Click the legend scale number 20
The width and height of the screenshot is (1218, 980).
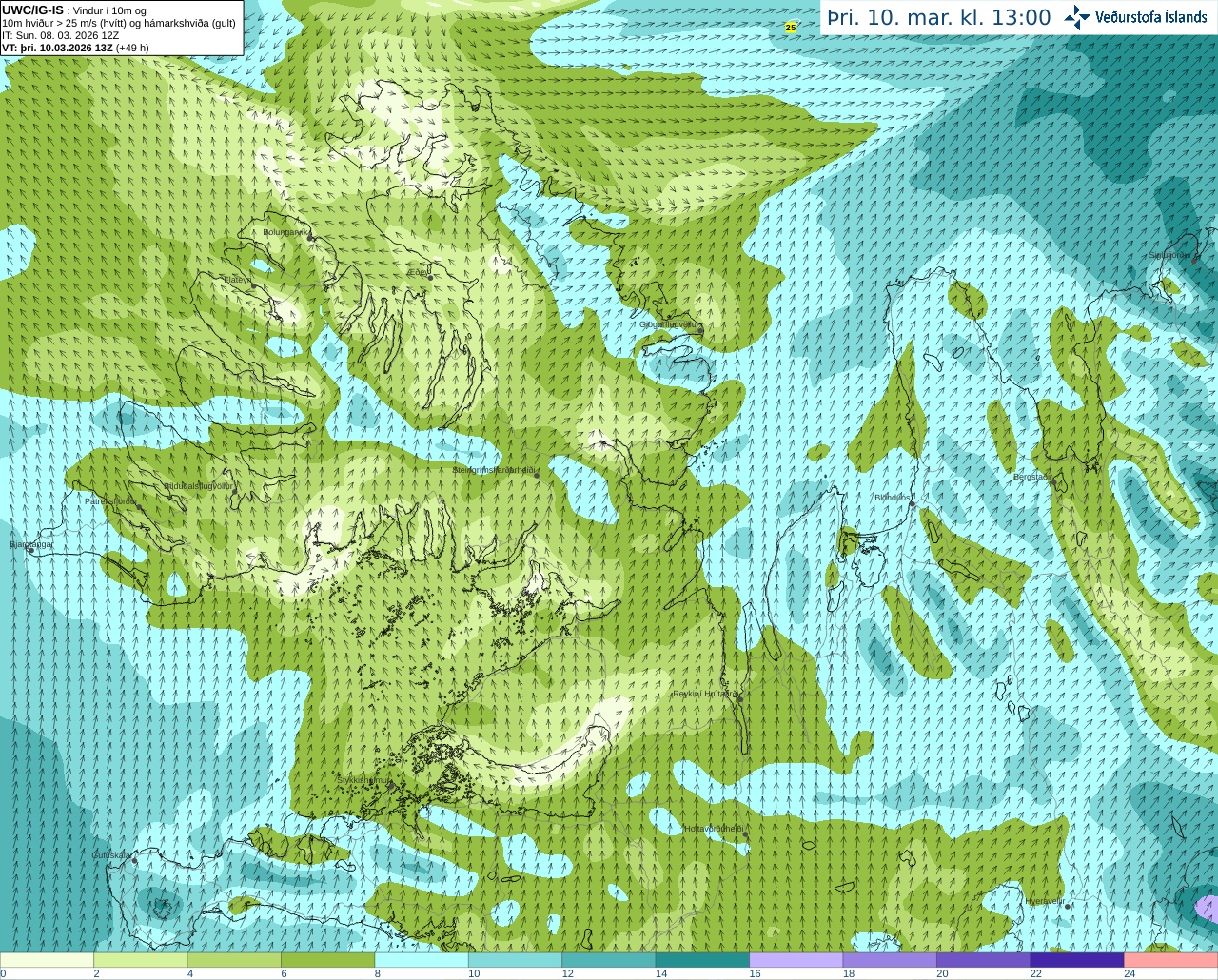pos(943,973)
